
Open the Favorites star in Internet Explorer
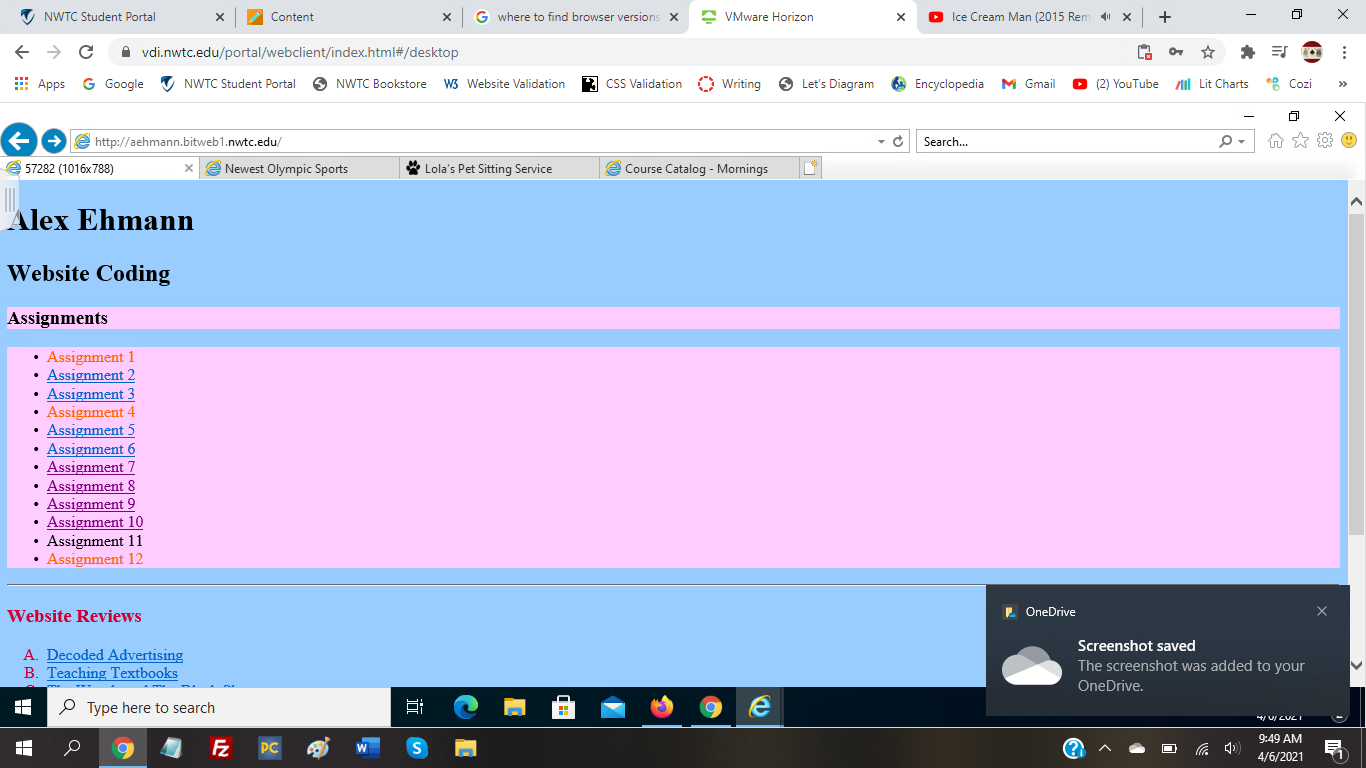(1300, 141)
